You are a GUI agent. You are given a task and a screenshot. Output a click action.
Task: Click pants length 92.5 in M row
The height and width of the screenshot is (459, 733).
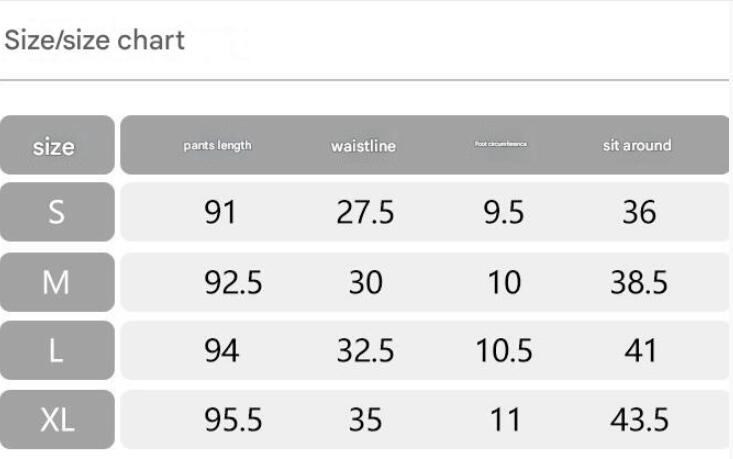233,283
